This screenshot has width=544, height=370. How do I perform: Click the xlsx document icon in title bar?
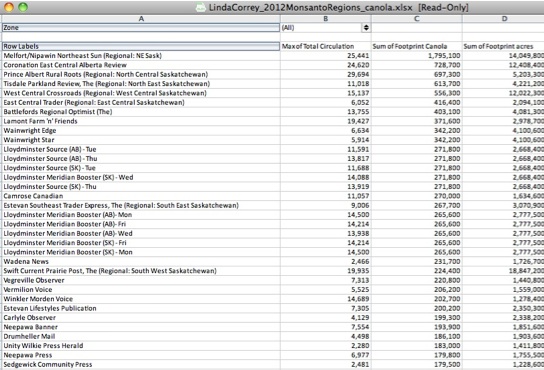[x=200, y=7]
